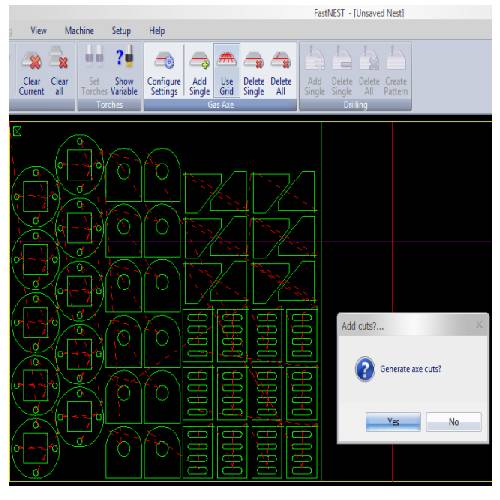Open the Machine menu
This screenshot has width=500, height=500.
(79, 31)
